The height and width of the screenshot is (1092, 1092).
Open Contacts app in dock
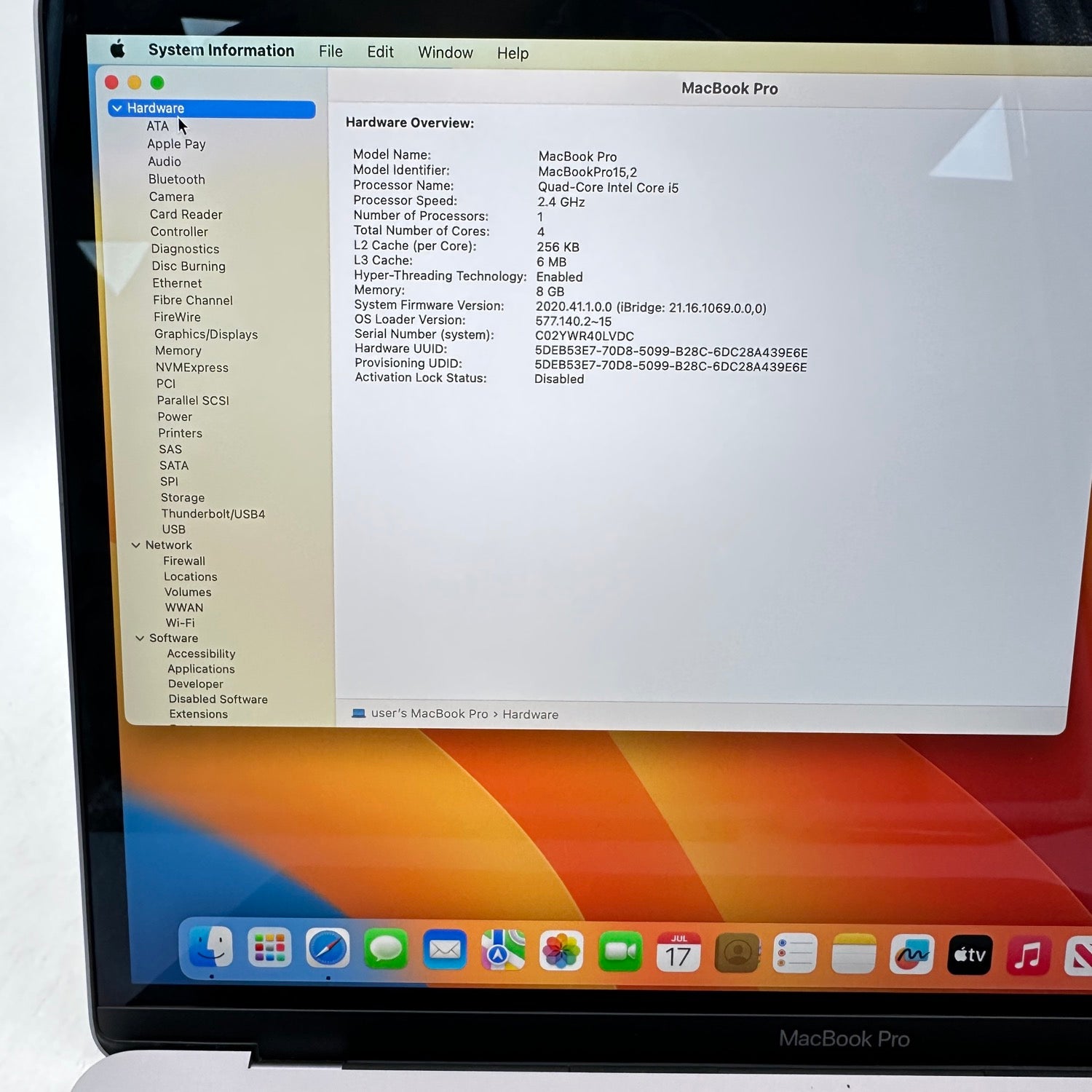tap(737, 954)
